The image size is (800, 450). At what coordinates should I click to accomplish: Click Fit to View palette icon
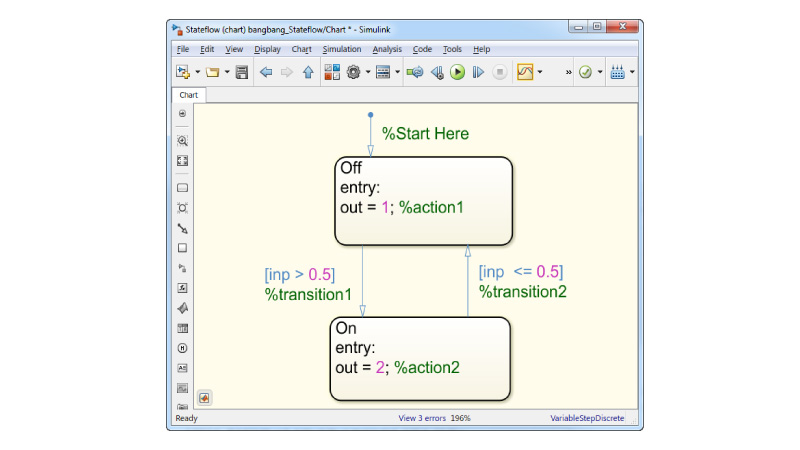[x=183, y=160]
